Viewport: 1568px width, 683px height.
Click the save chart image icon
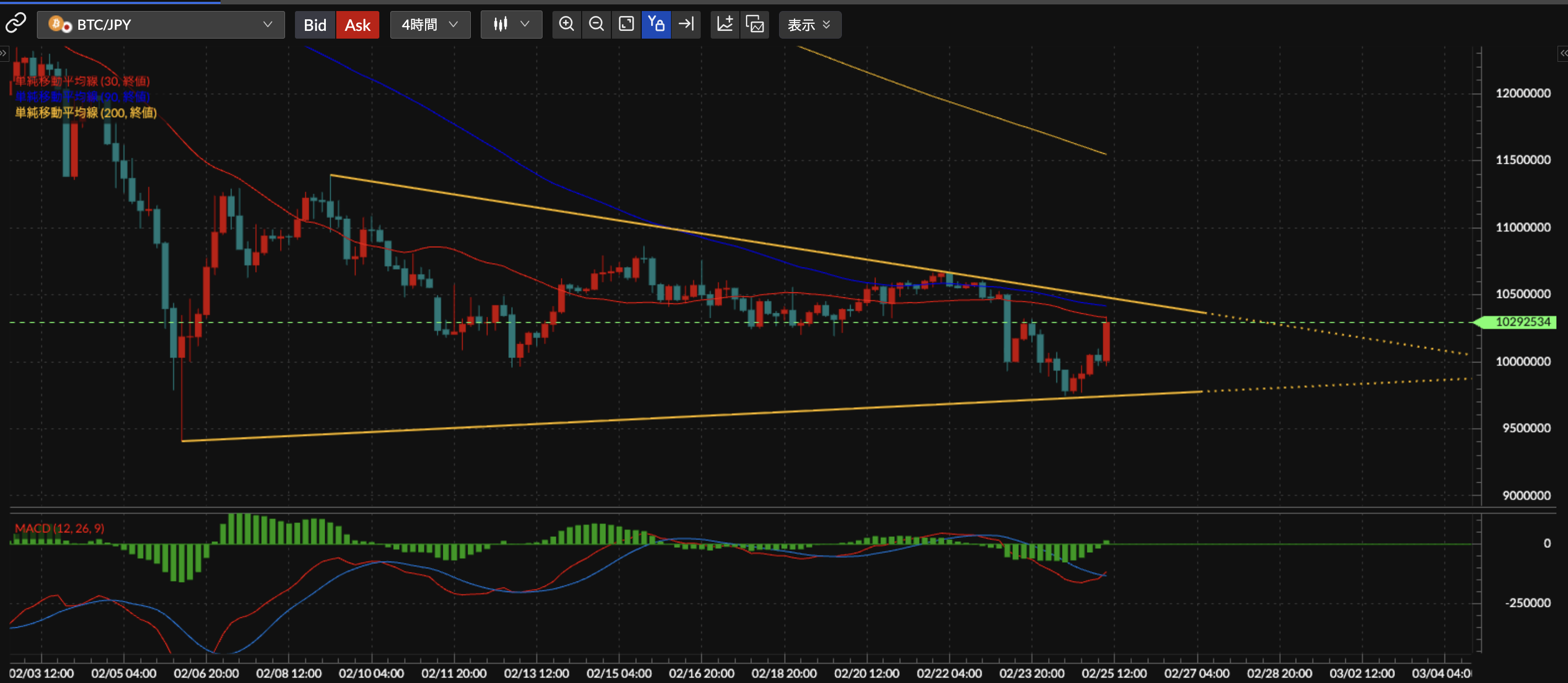point(755,24)
